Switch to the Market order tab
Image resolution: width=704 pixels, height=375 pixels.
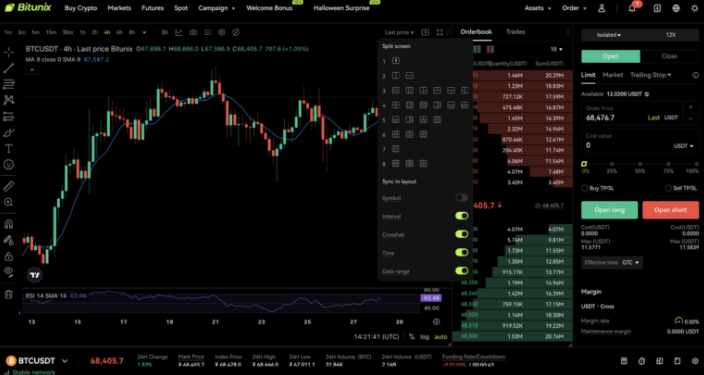[612, 75]
